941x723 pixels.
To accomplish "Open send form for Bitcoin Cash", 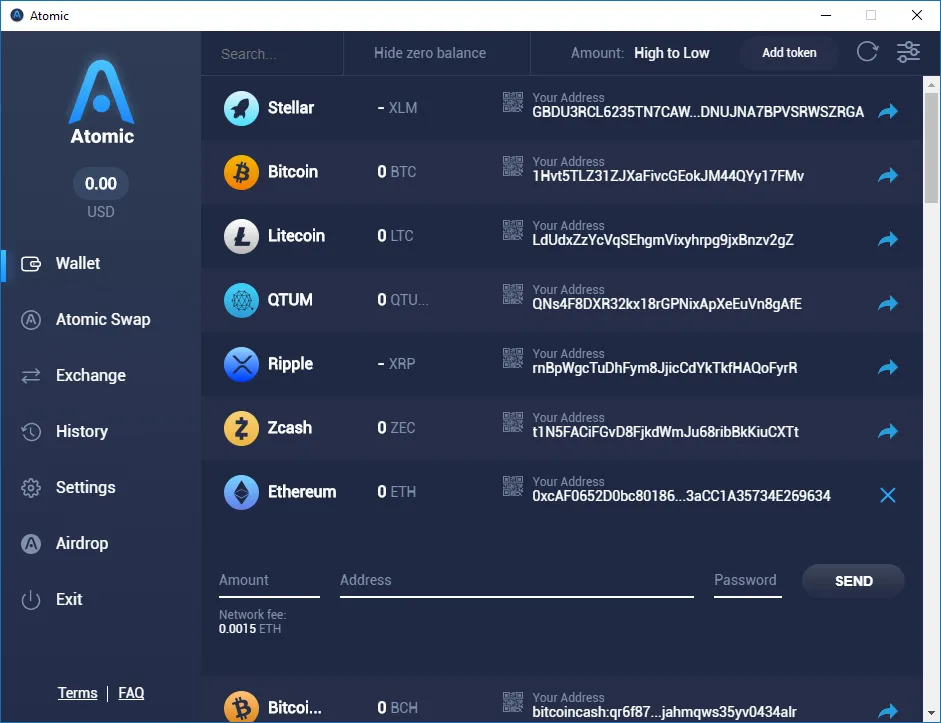I will (x=888, y=711).
